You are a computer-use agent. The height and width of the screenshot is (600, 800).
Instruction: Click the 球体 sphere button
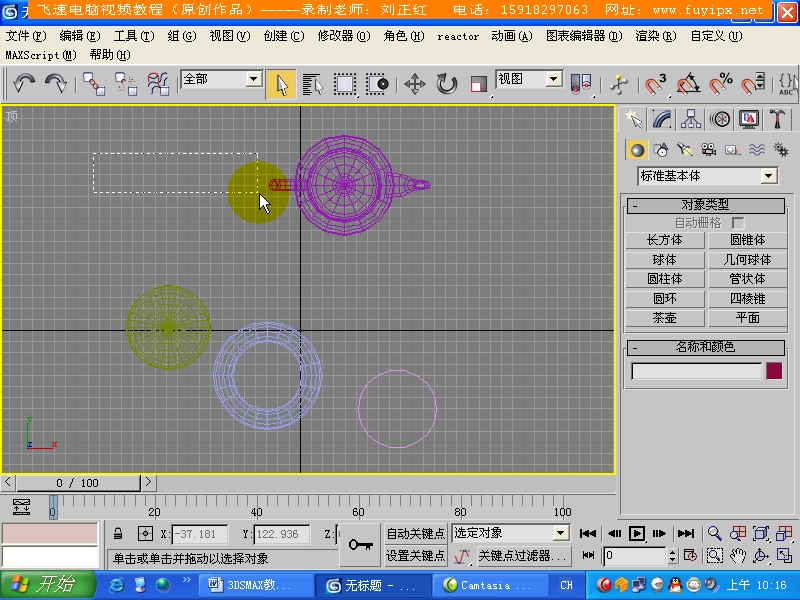point(665,260)
